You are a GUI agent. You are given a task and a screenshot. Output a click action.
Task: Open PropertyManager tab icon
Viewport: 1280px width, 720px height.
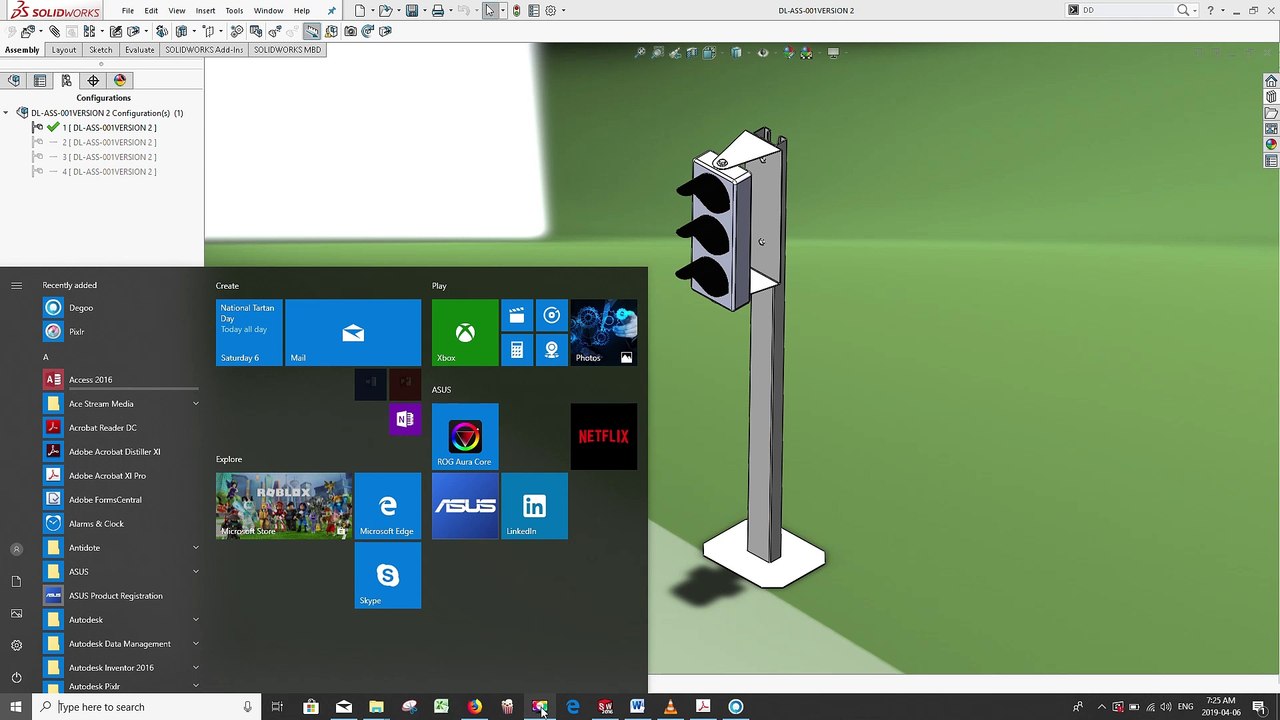40,80
